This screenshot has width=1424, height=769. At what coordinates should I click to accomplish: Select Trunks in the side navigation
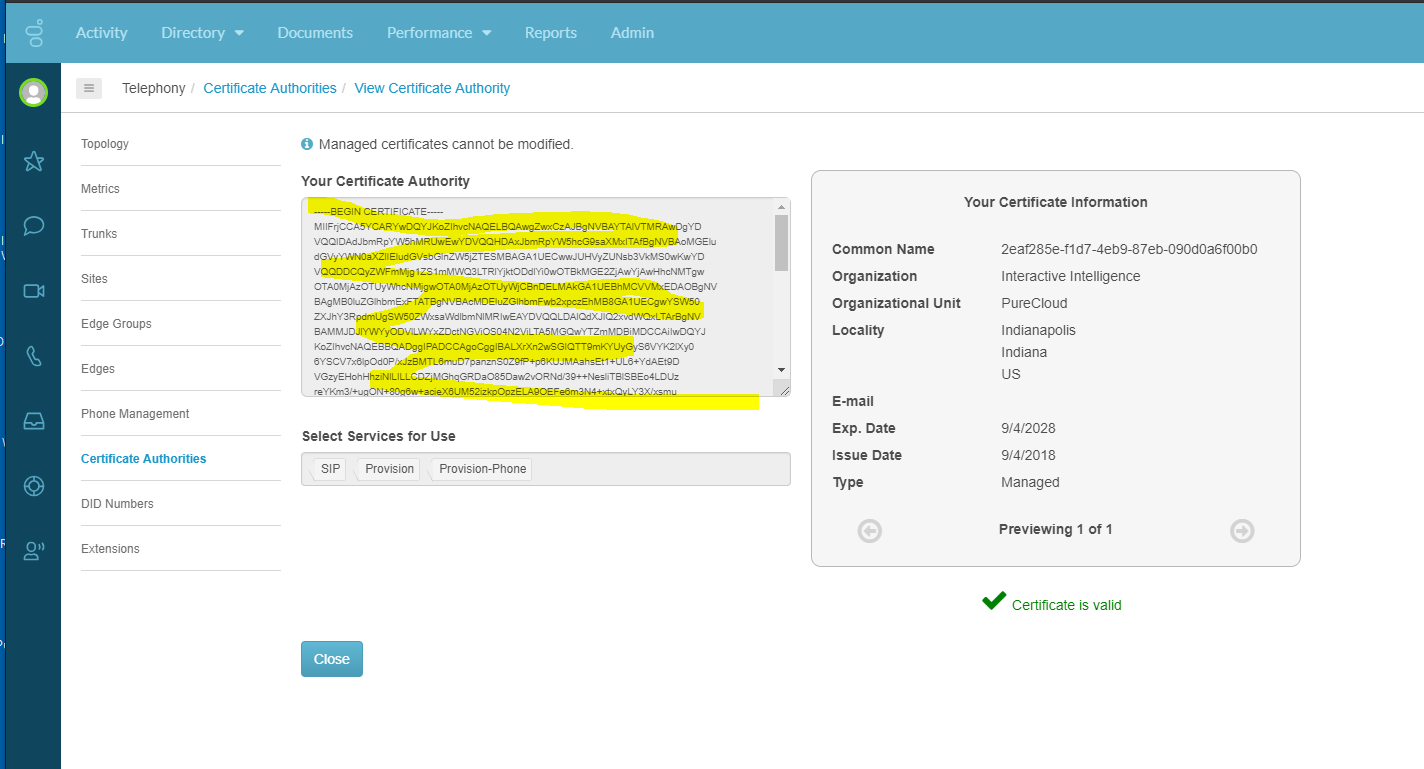pos(99,234)
